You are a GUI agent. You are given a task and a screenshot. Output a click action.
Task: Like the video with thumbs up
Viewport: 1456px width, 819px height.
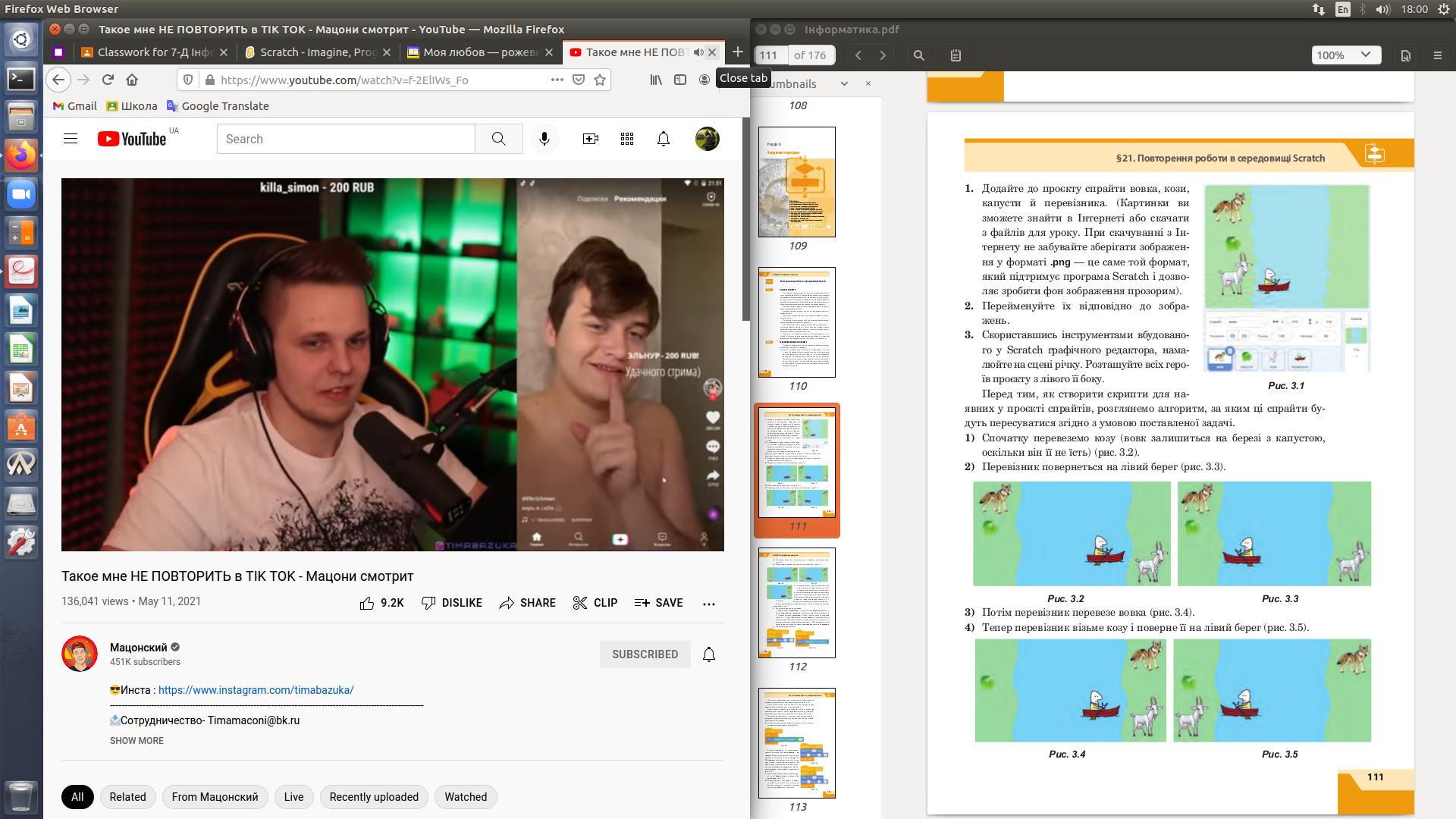pyautogui.click(x=368, y=603)
